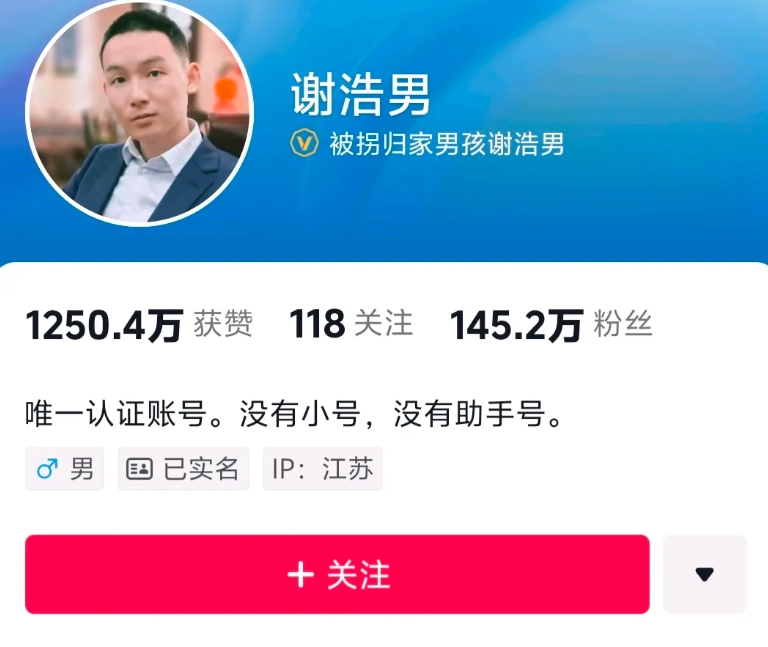Tap the ID card icon beside 已实名
The height and width of the screenshot is (647, 768).
point(140,469)
